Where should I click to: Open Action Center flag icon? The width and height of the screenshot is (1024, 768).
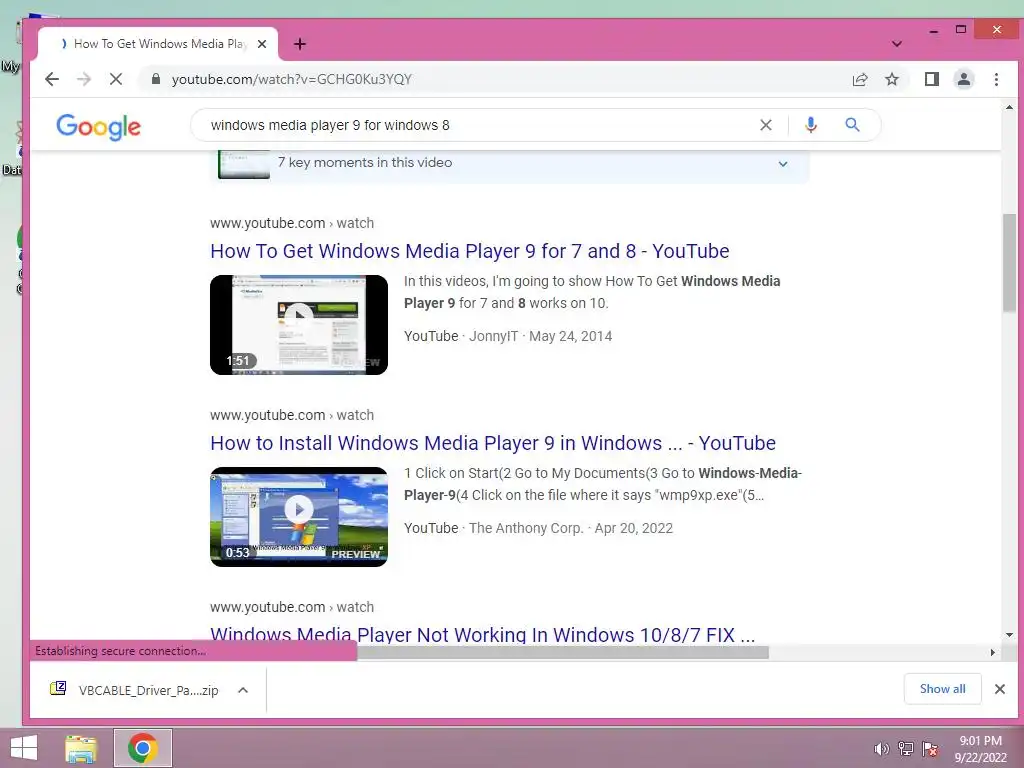tap(930, 749)
